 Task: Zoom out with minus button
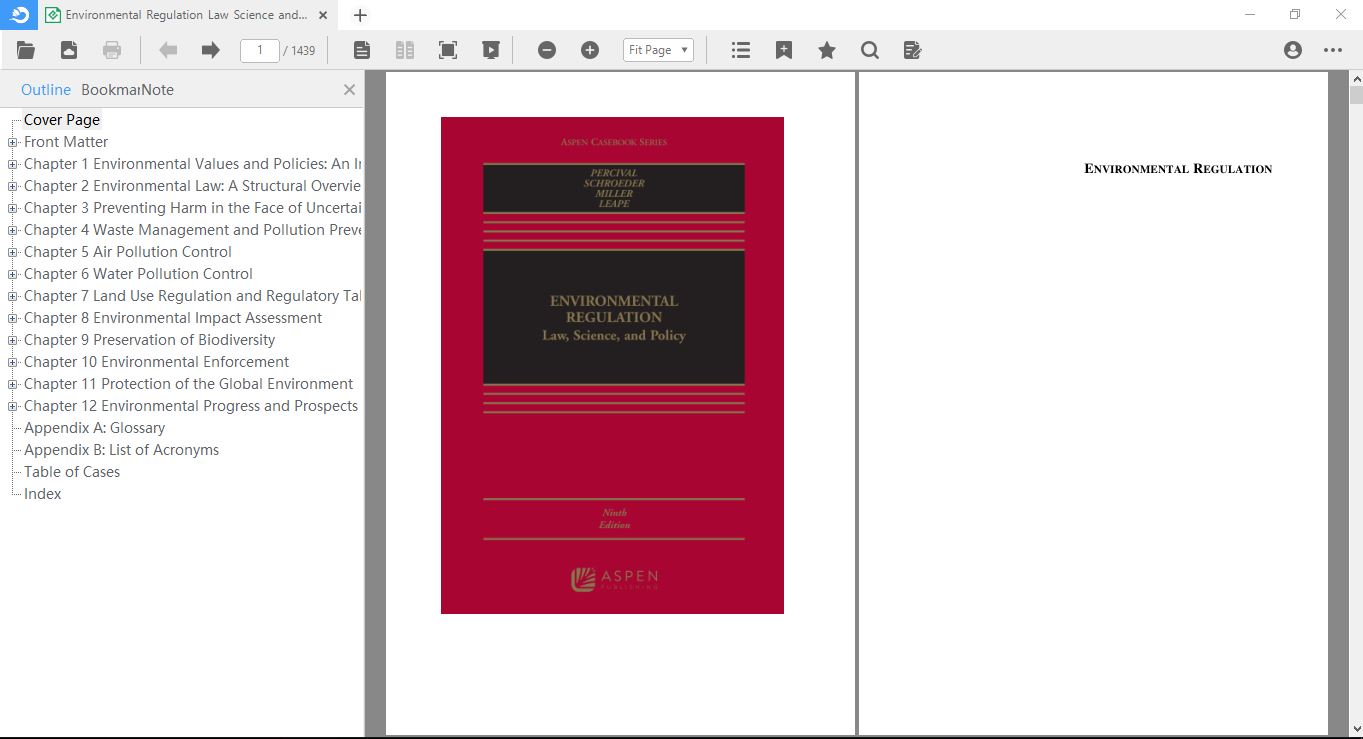(547, 50)
